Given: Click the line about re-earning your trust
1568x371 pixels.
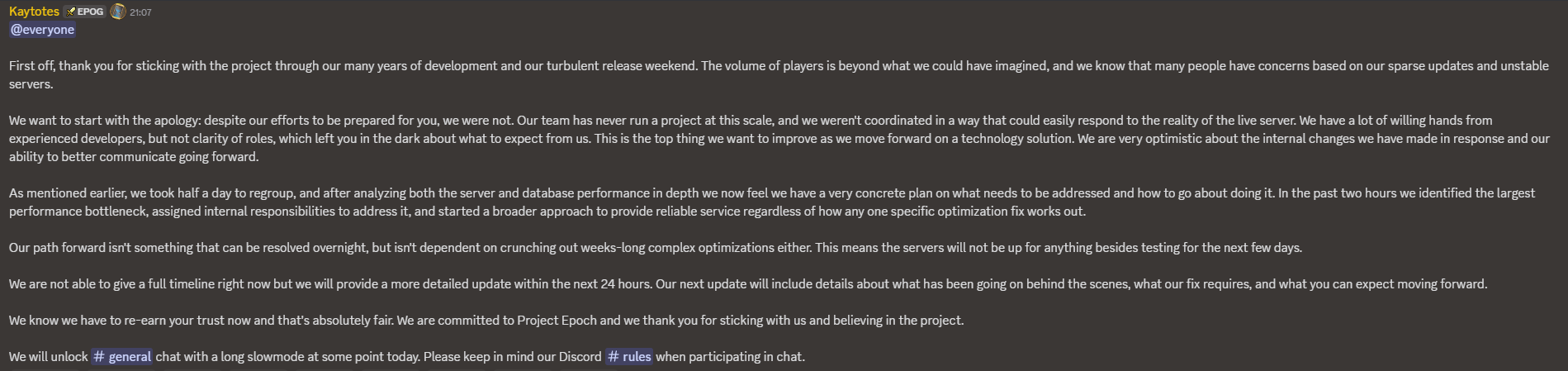Looking at the screenshot, I should [x=486, y=320].
